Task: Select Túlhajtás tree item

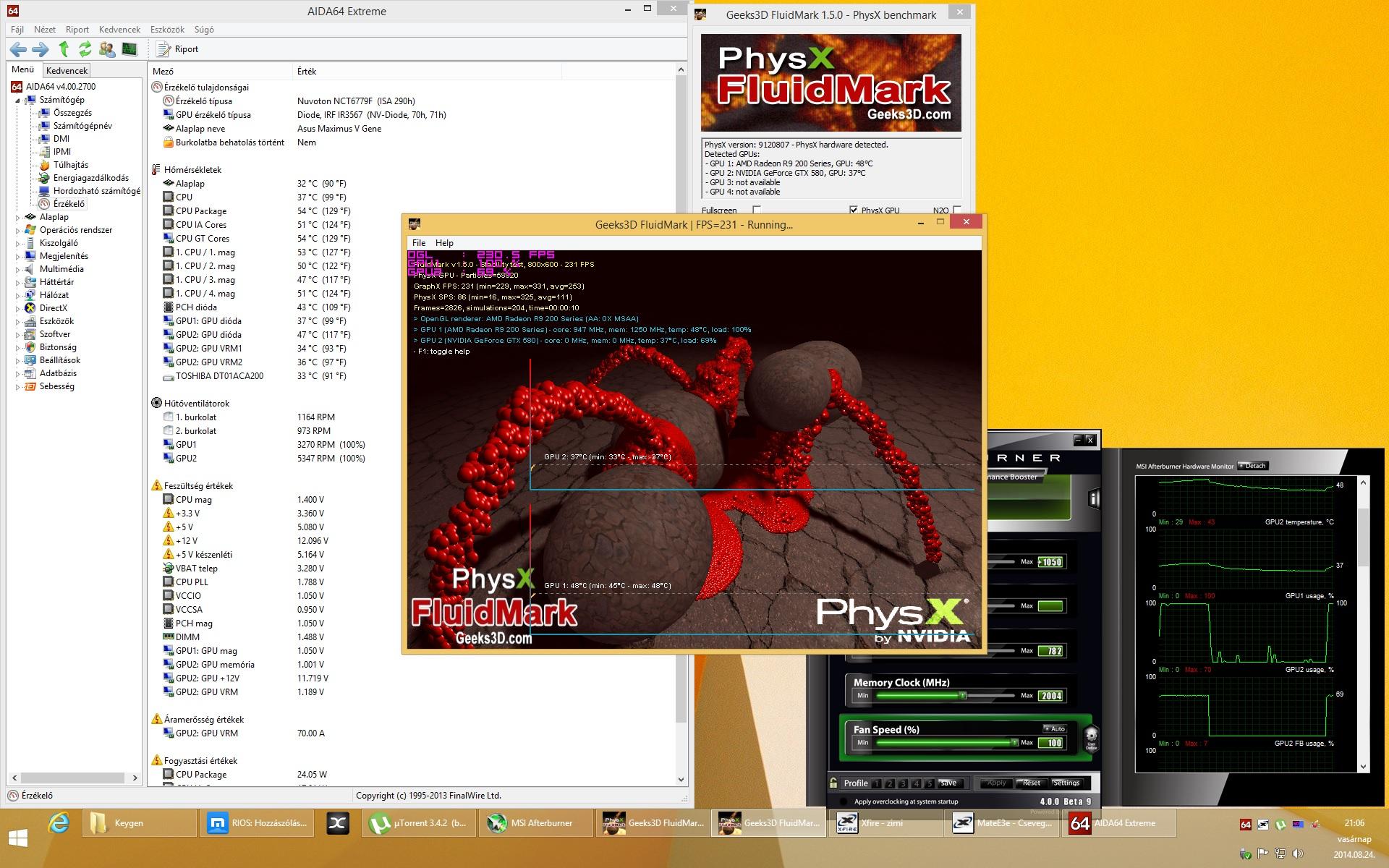Action: tap(70, 165)
